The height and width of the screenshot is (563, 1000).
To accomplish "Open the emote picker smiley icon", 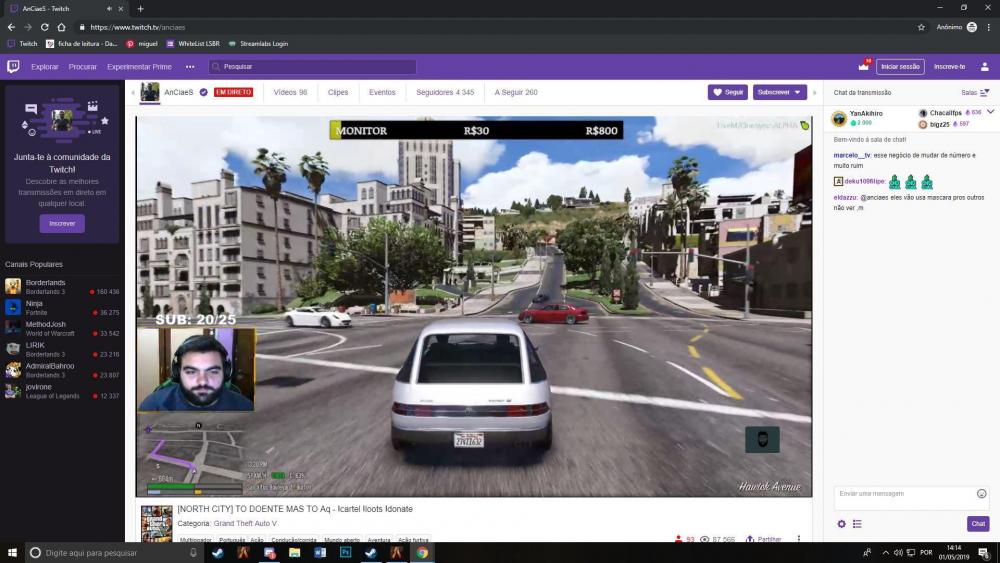I will (x=981, y=494).
